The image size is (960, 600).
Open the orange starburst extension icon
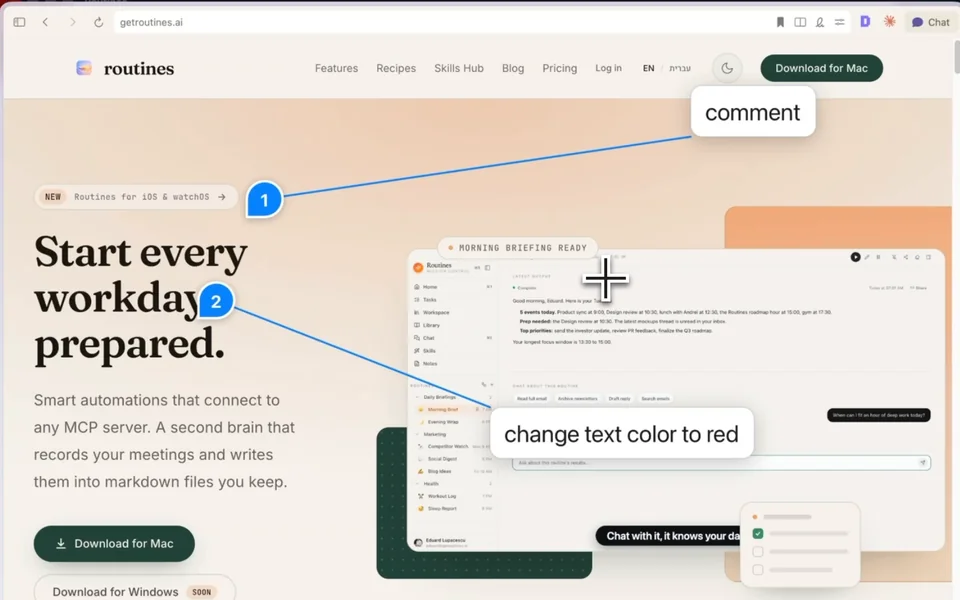(x=890, y=21)
